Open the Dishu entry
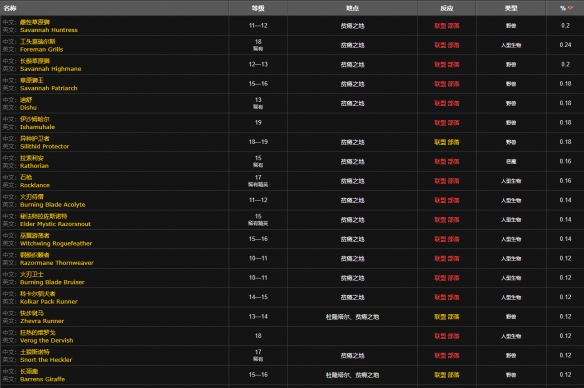 pos(28,107)
